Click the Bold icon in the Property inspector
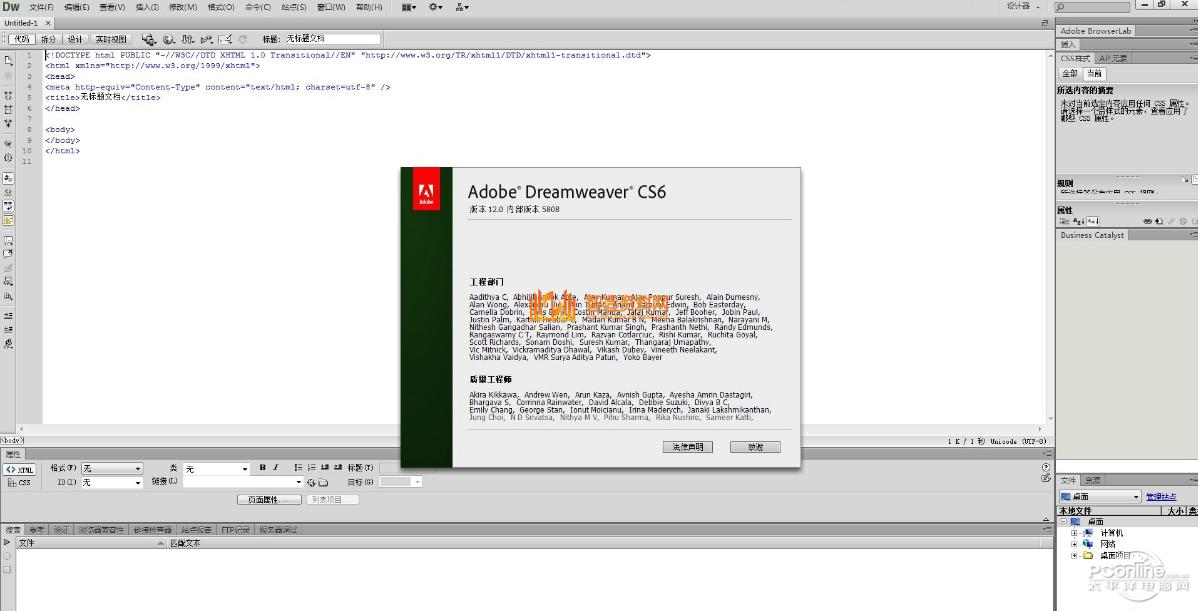The image size is (1198, 611). click(262, 468)
